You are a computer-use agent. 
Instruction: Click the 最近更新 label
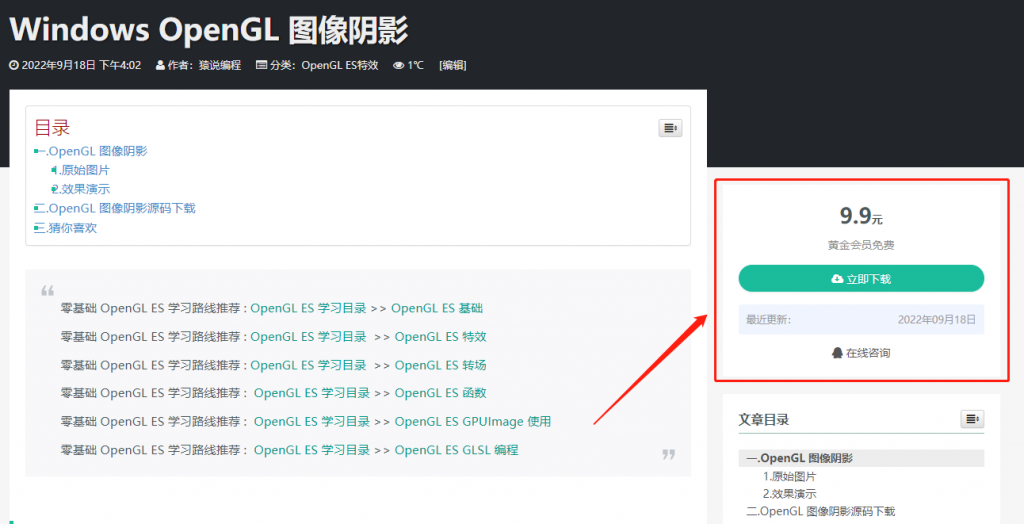[x=768, y=319]
